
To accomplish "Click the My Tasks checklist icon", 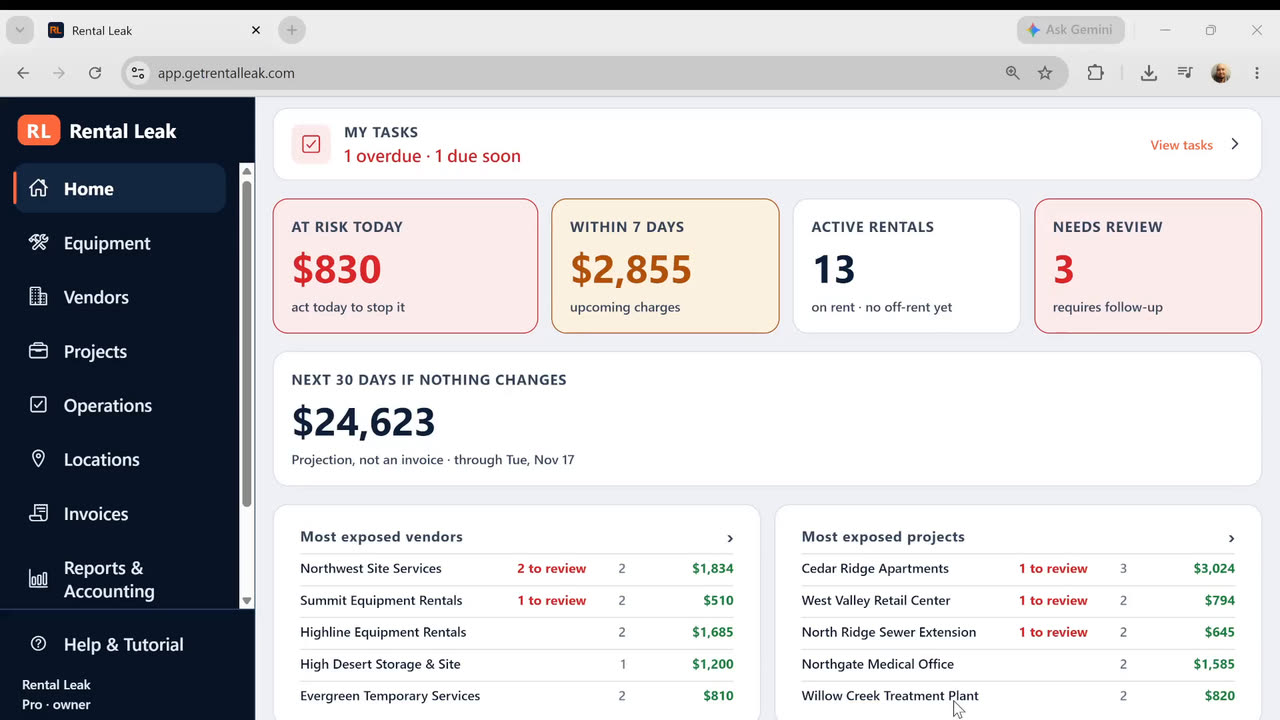I will [311, 144].
